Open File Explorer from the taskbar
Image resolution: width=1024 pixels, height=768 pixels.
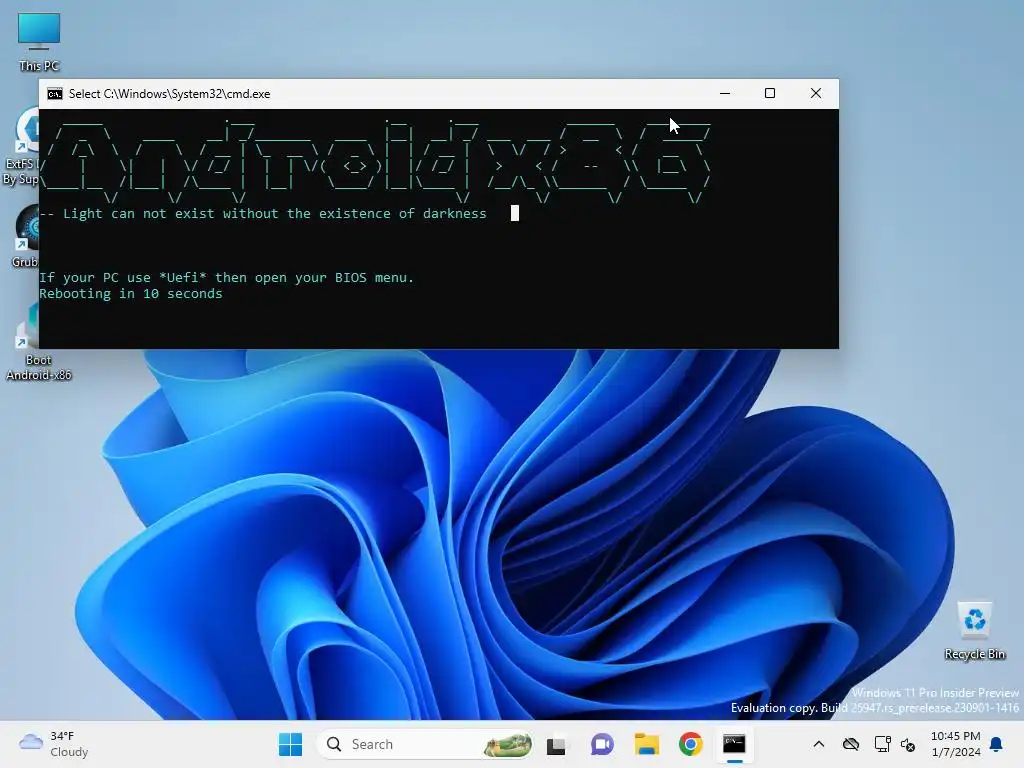point(646,744)
